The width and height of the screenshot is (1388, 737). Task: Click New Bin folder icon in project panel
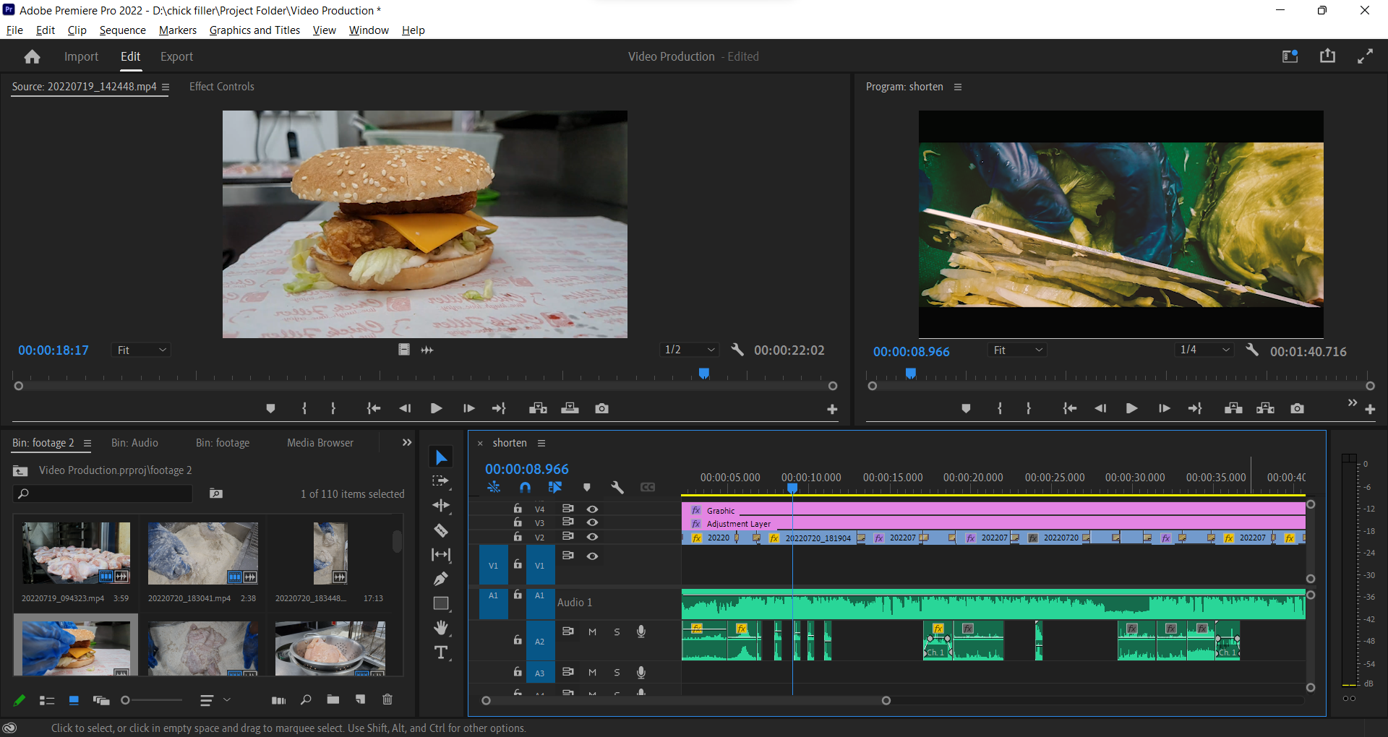[x=333, y=700]
